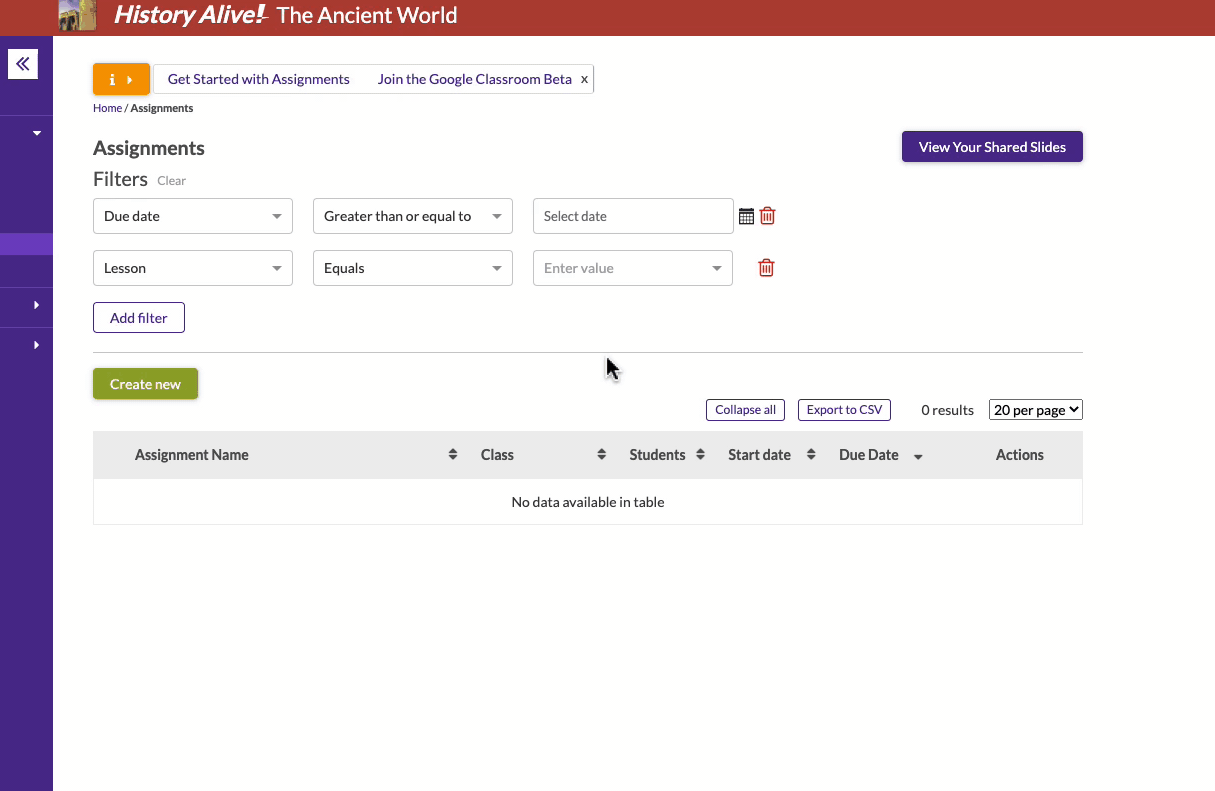Delete the Due date filter using trash icon
The width and height of the screenshot is (1215, 791).
766,215
